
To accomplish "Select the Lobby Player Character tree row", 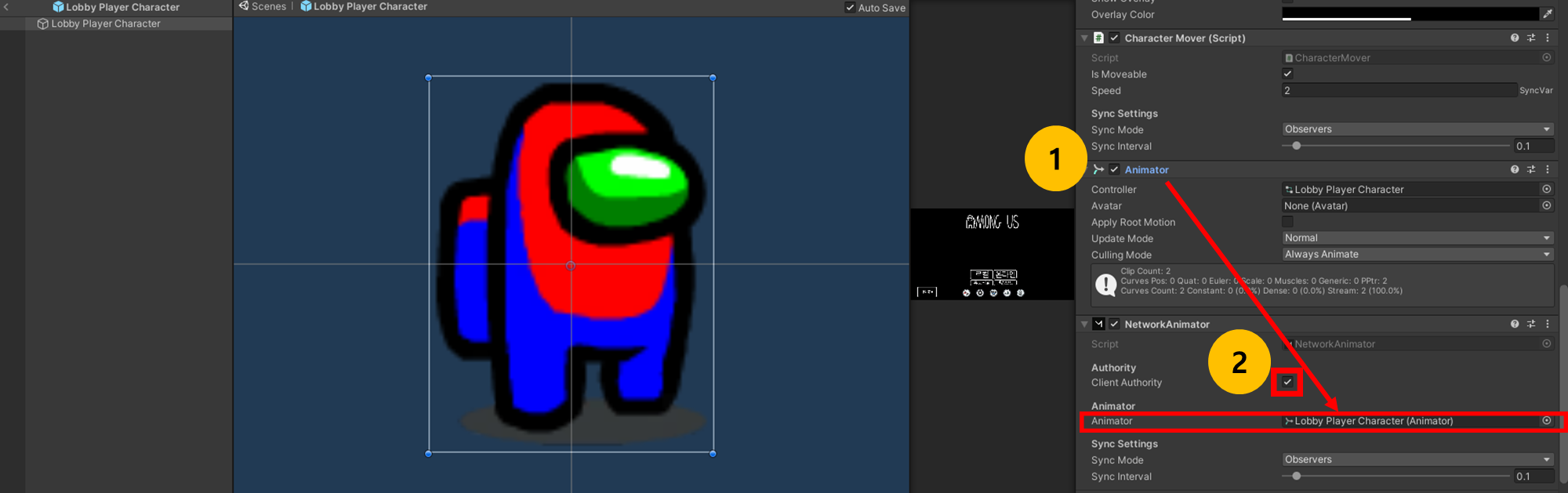I will (116, 24).
